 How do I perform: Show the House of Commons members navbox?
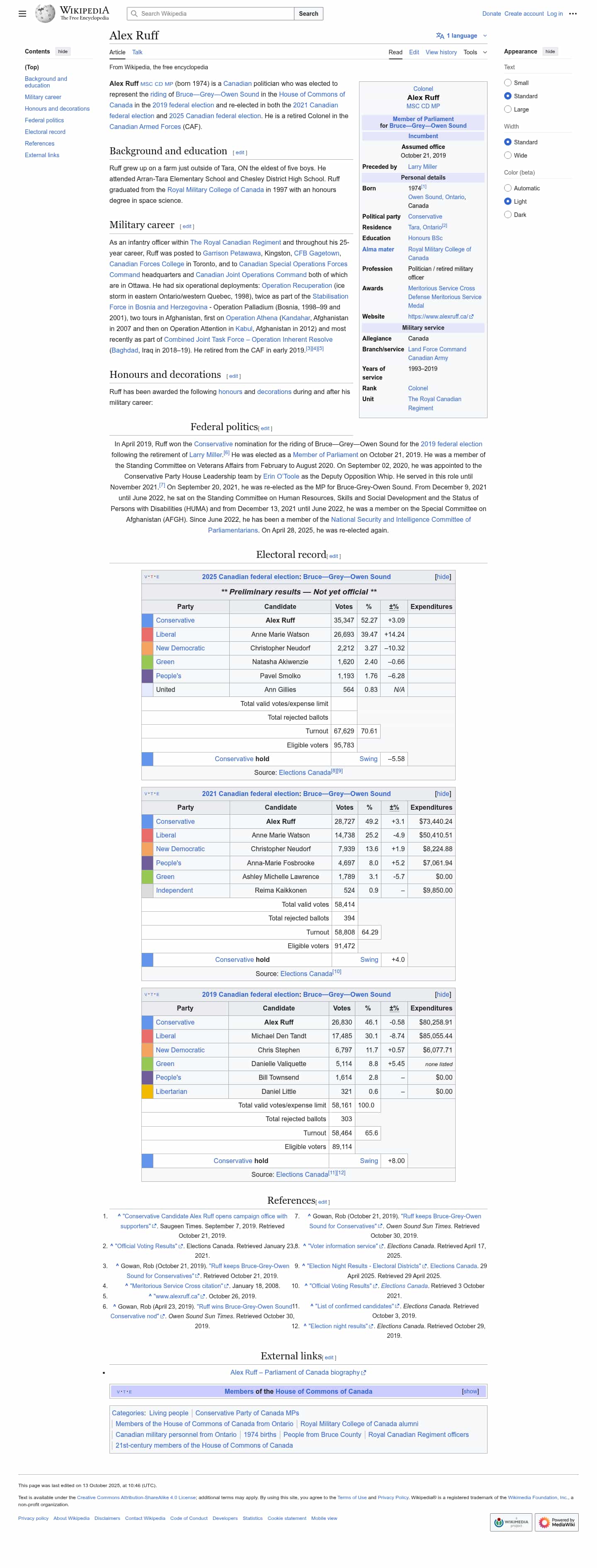point(470,1391)
